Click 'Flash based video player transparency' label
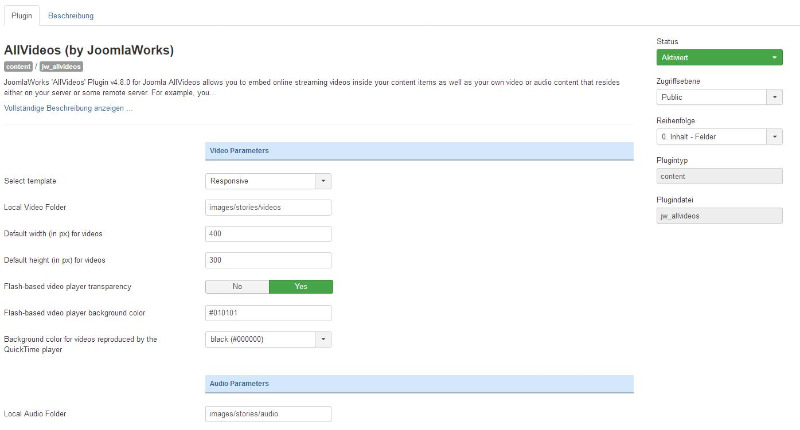Viewport: 800px width, 430px height. [x=67, y=287]
